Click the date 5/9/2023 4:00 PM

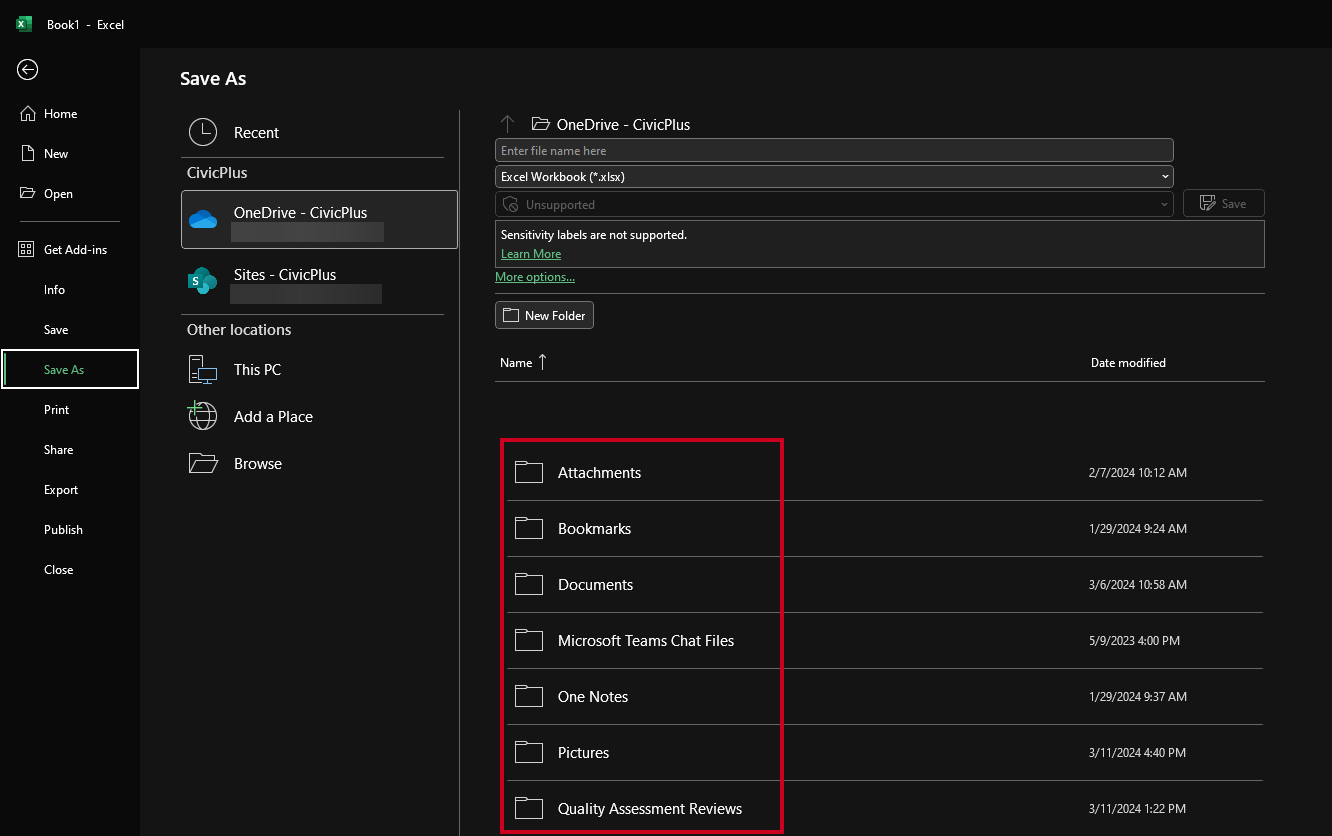click(1134, 641)
